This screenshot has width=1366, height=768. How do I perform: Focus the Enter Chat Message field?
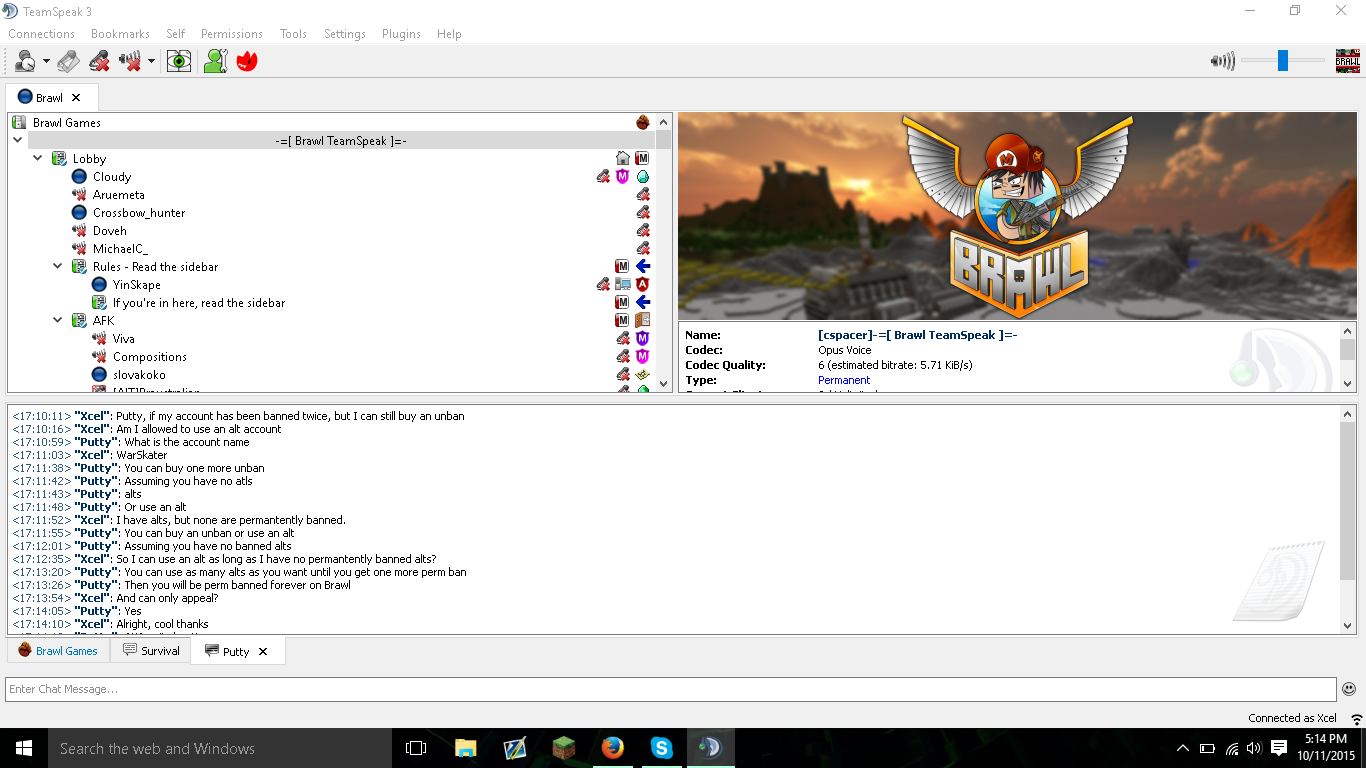pos(671,689)
